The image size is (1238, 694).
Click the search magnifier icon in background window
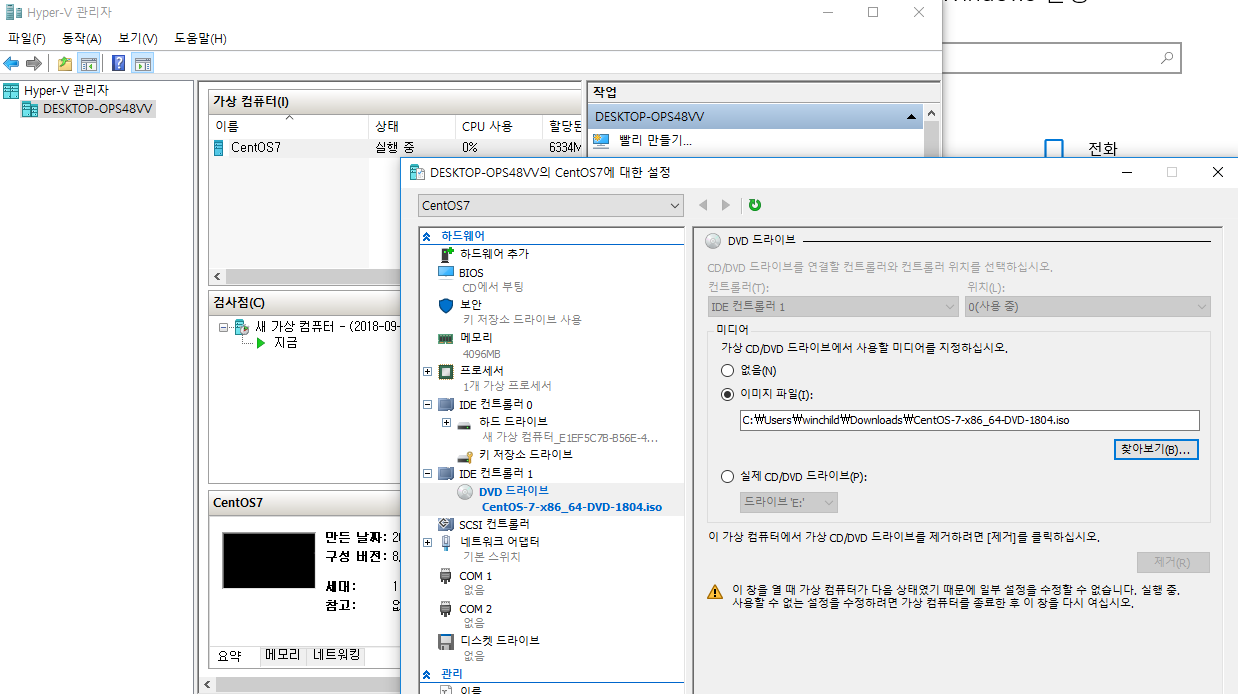point(1167,58)
